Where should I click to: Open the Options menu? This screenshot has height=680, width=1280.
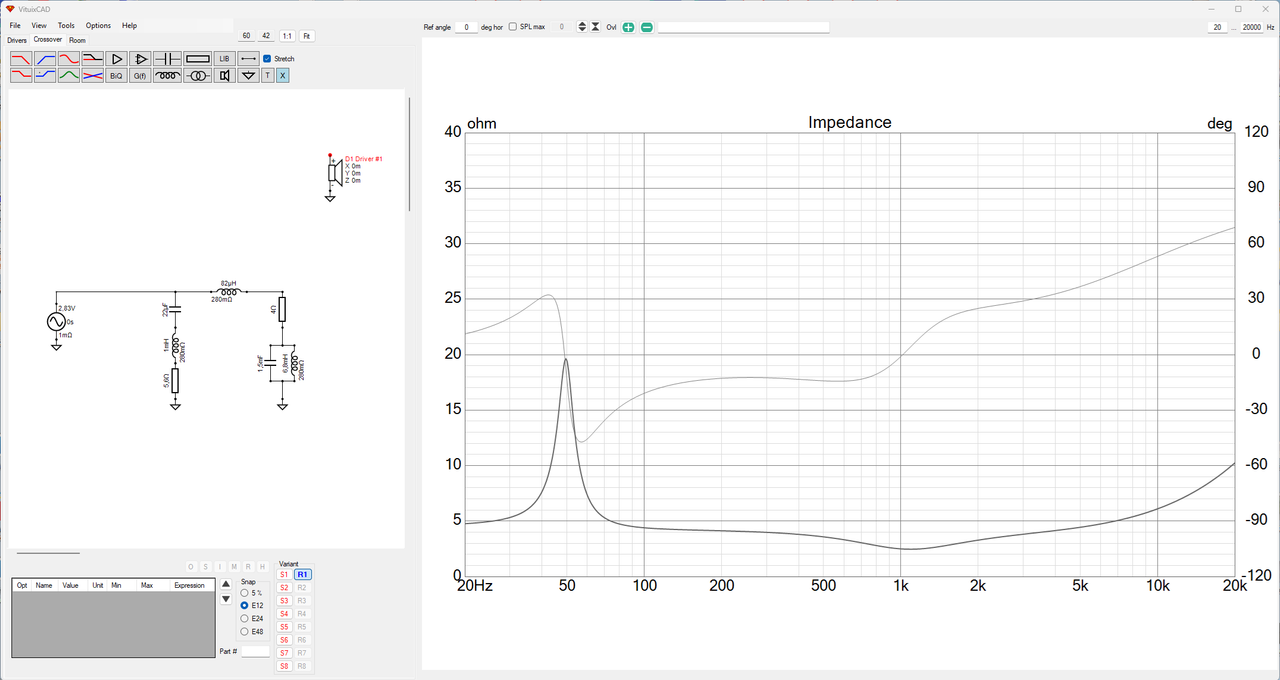(98, 25)
